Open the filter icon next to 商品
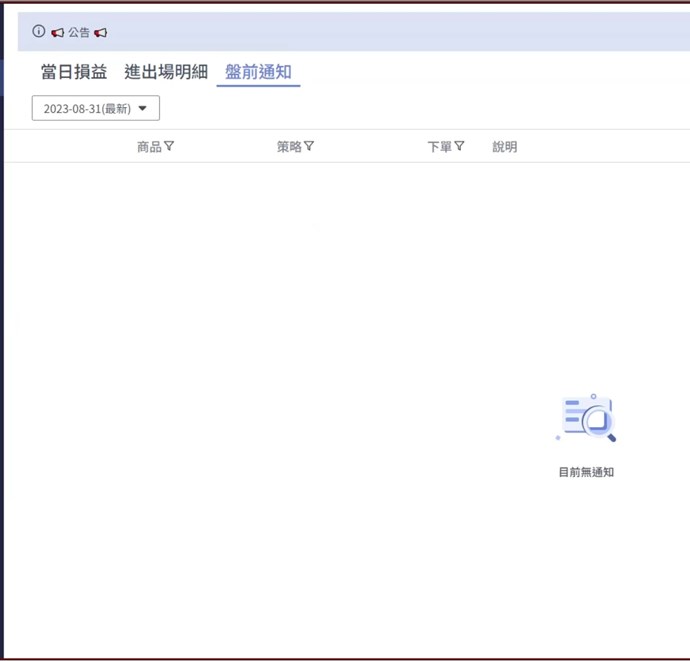Image resolution: width=690 pixels, height=661 pixels. (169, 146)
